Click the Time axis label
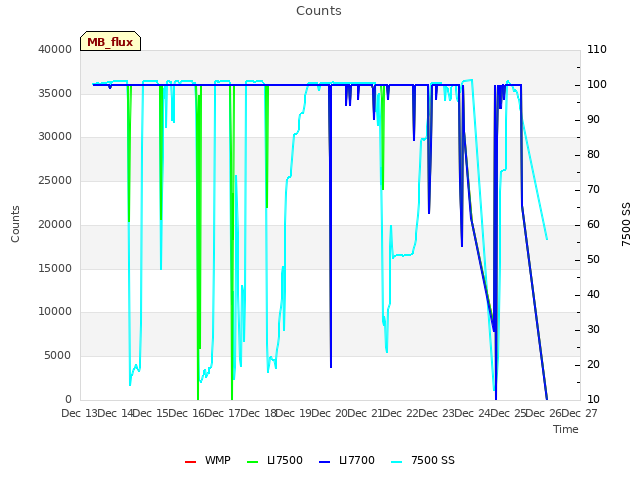The width and height of the screenshot is (640, 480). point(566,429)
